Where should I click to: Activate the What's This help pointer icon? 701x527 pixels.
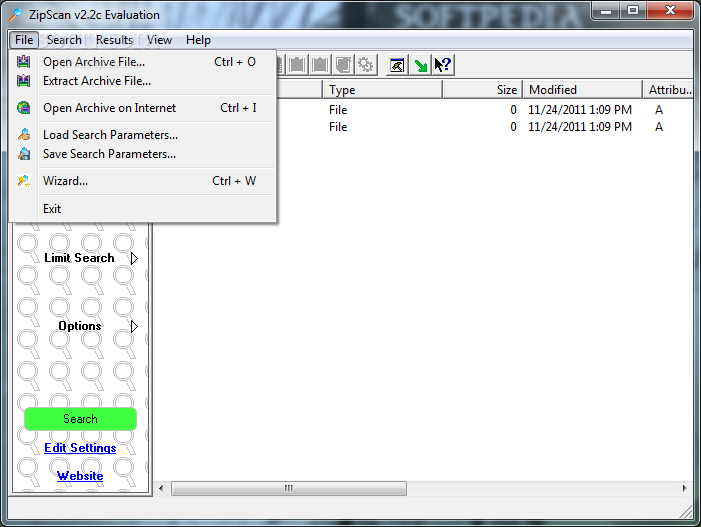click(443, 65)
